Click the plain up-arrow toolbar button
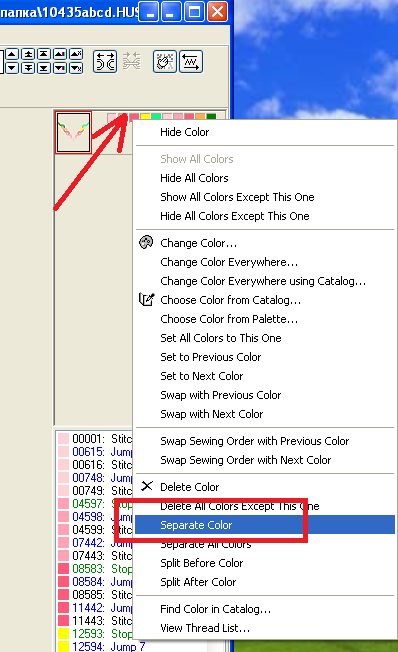Screen dimensions: 398x652 coord(12,54)
